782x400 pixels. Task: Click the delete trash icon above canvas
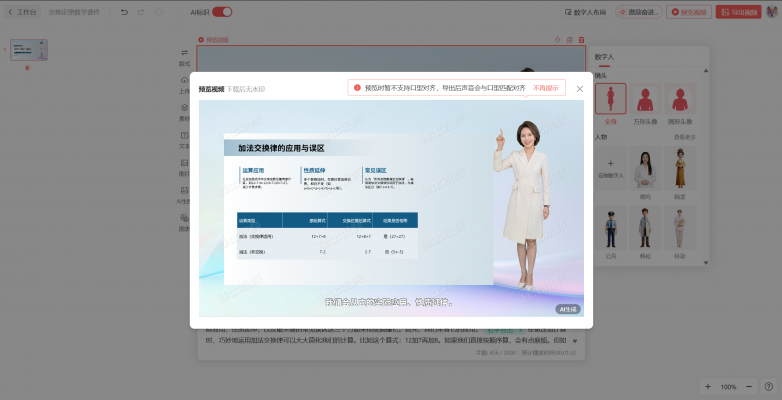click(582, 40)
